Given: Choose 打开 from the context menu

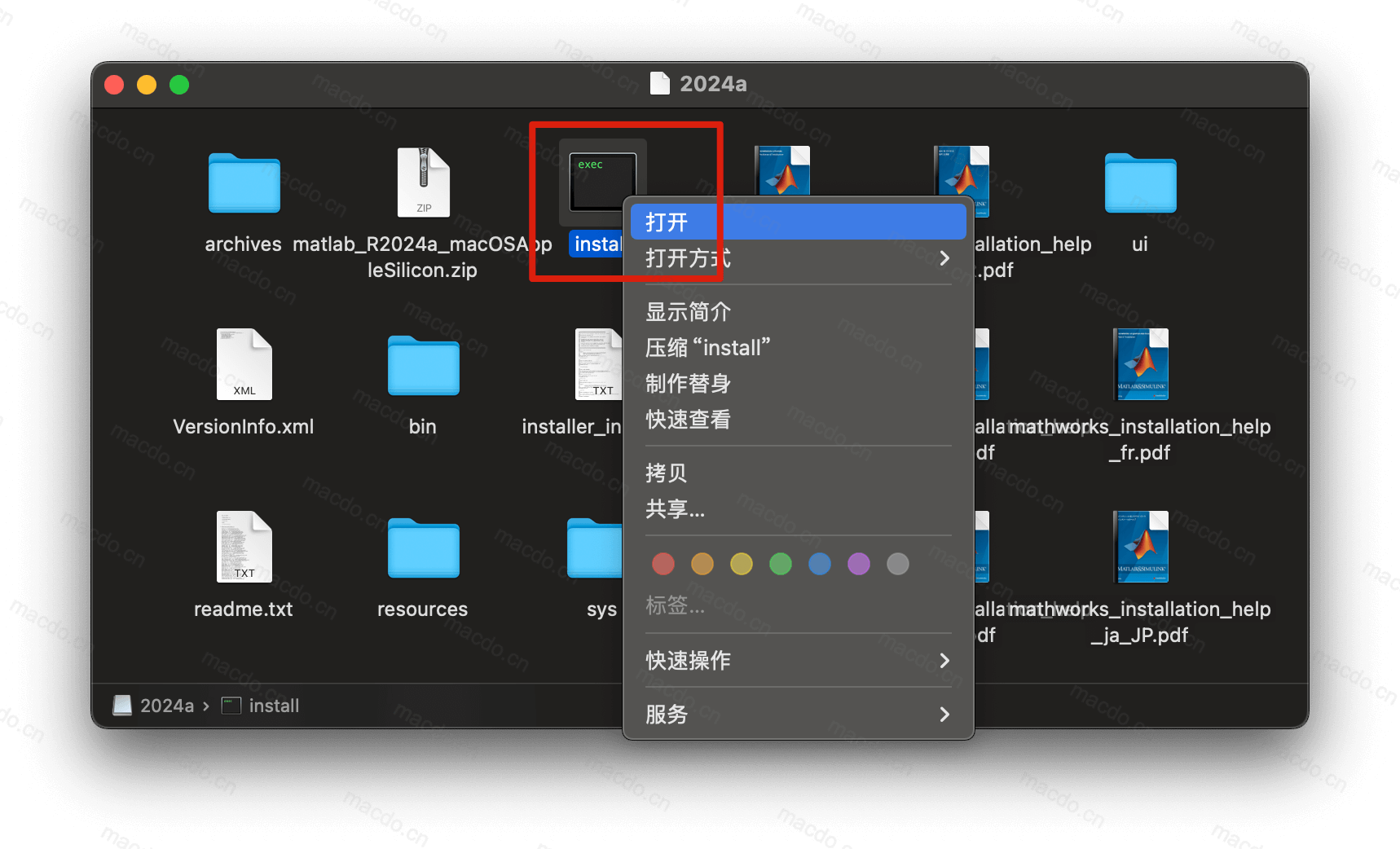Looking at the screenshot, I should (x=667, y=222).
